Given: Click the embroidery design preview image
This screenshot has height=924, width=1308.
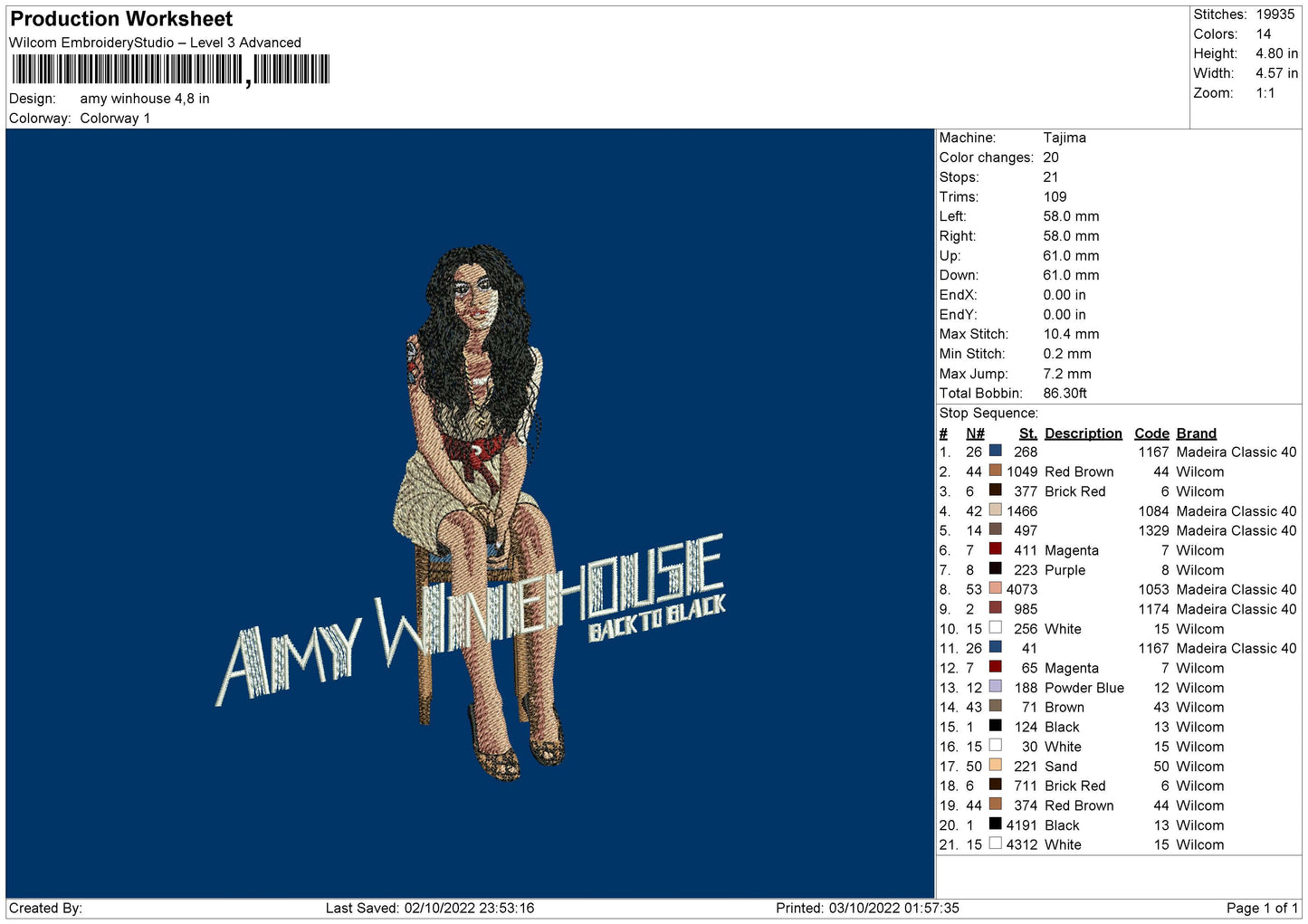Looking at the screenshot, I should 470,513.
